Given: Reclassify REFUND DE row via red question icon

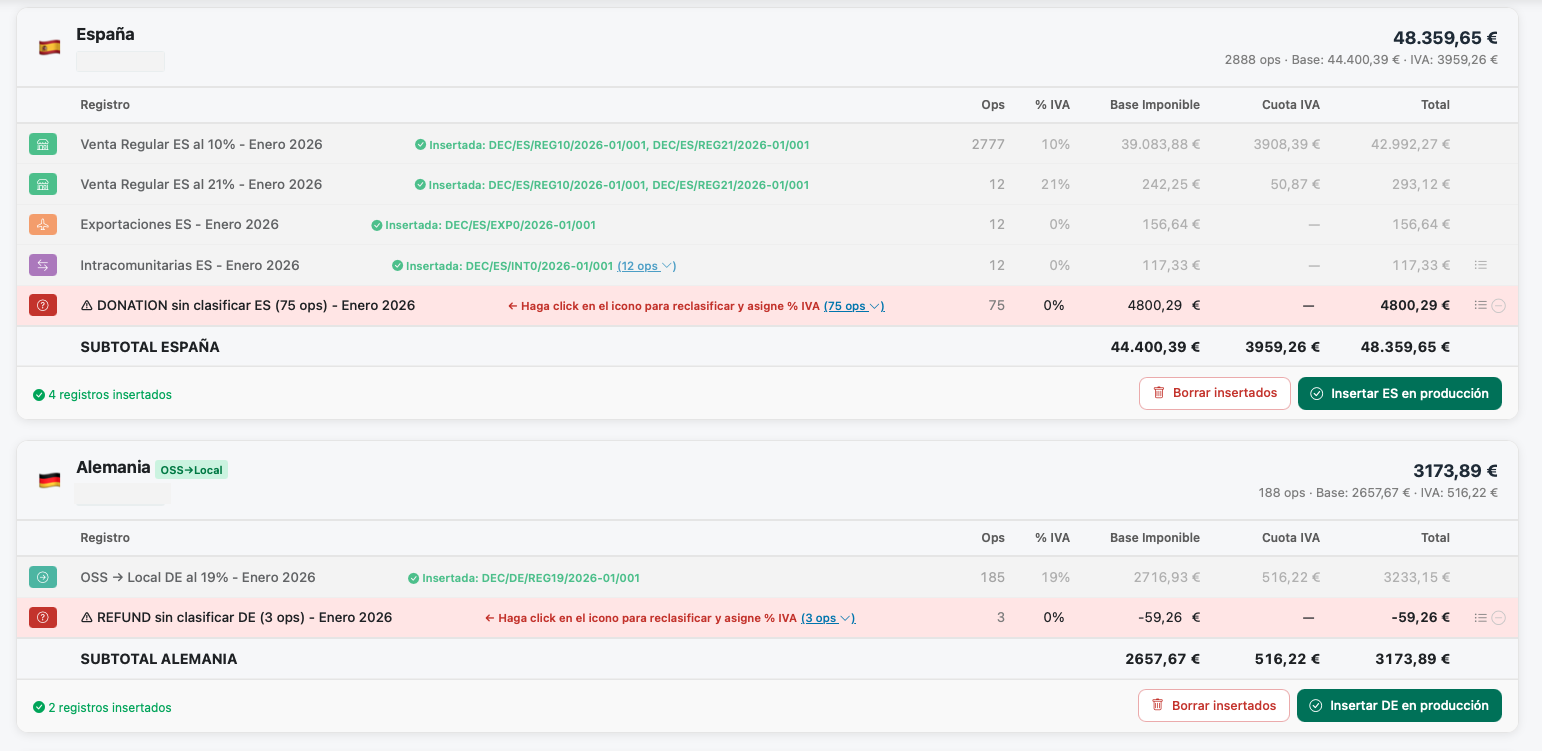Looking at the screenshot, I should (x=42, y=618).
